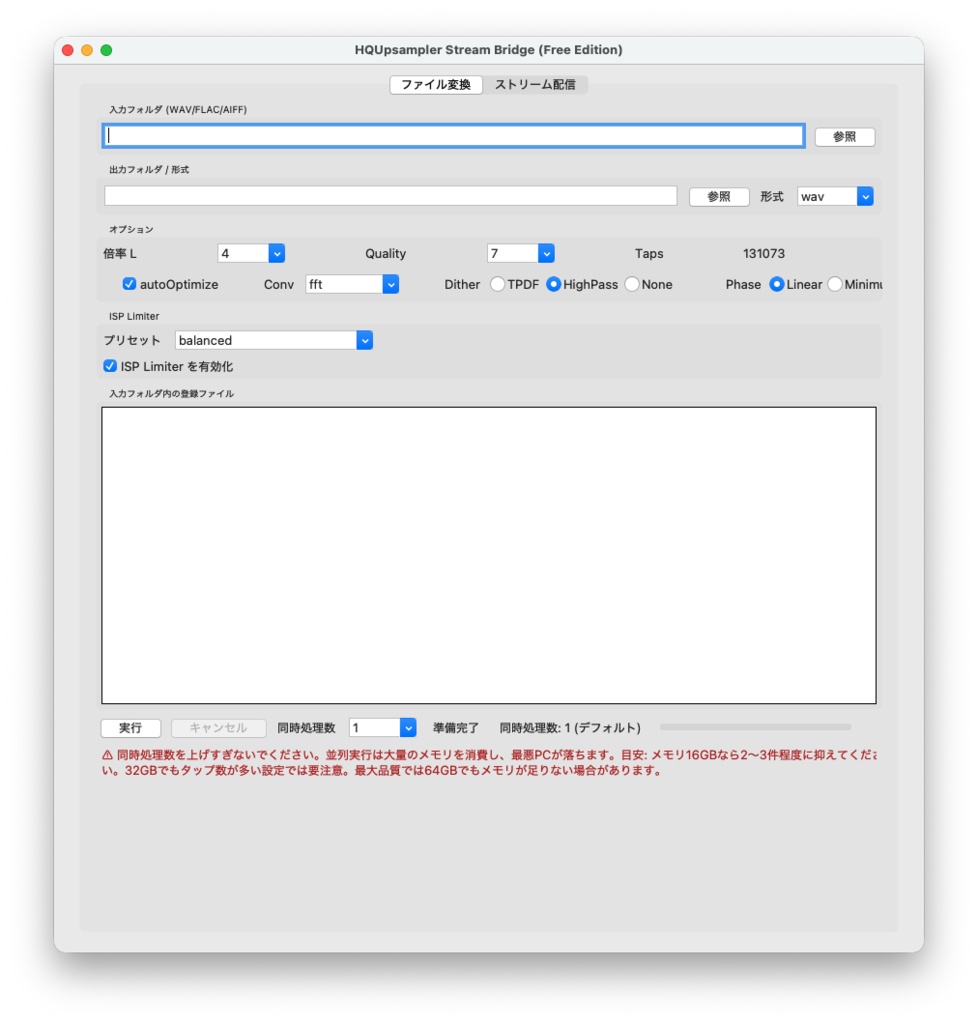This screenshot has height=1024, width=978.
Task: Select the ファイル変換 tab
Action: [437, 85]
